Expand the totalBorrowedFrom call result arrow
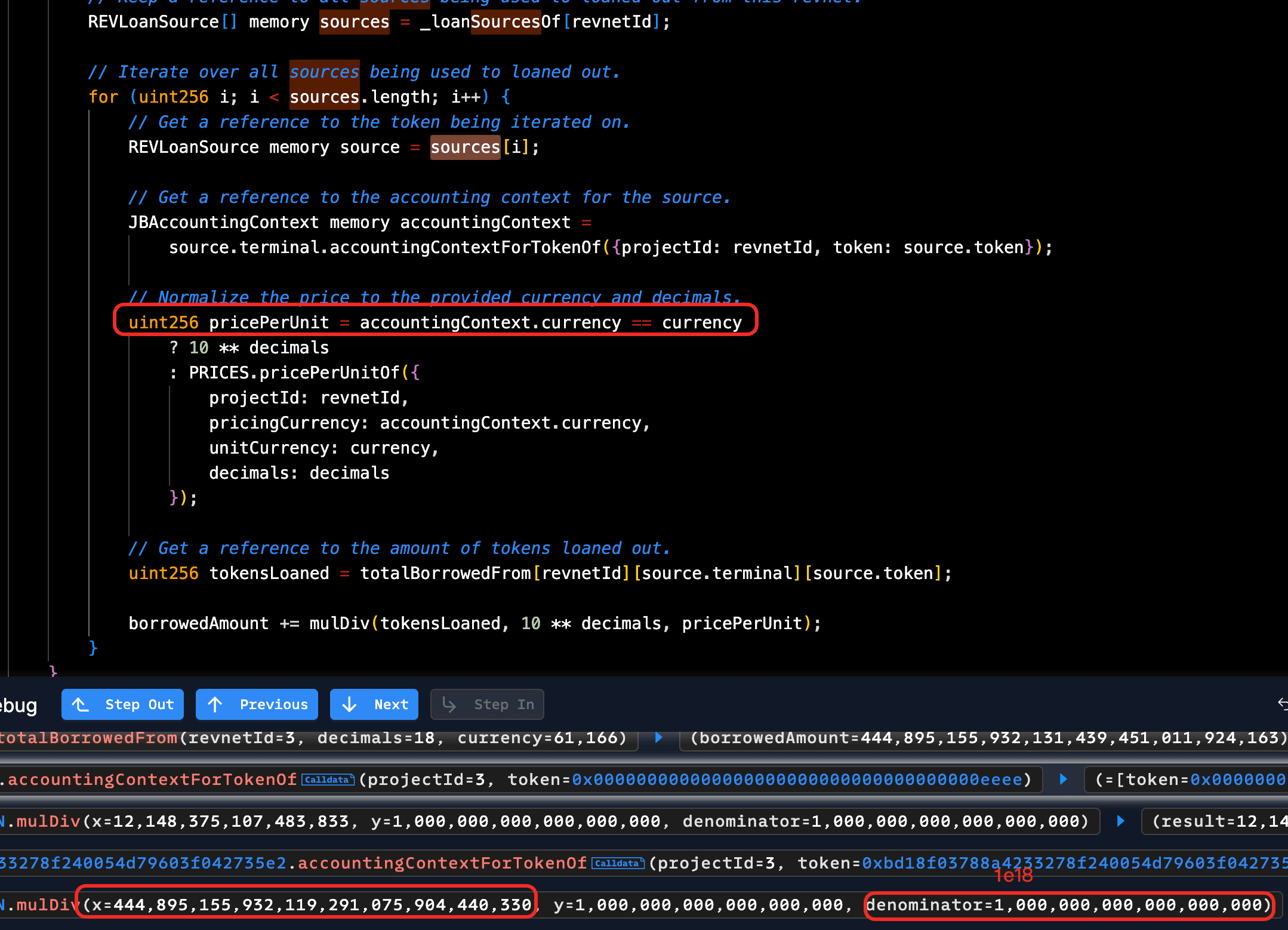The image size is (1288, 930). tap(658, 738)
